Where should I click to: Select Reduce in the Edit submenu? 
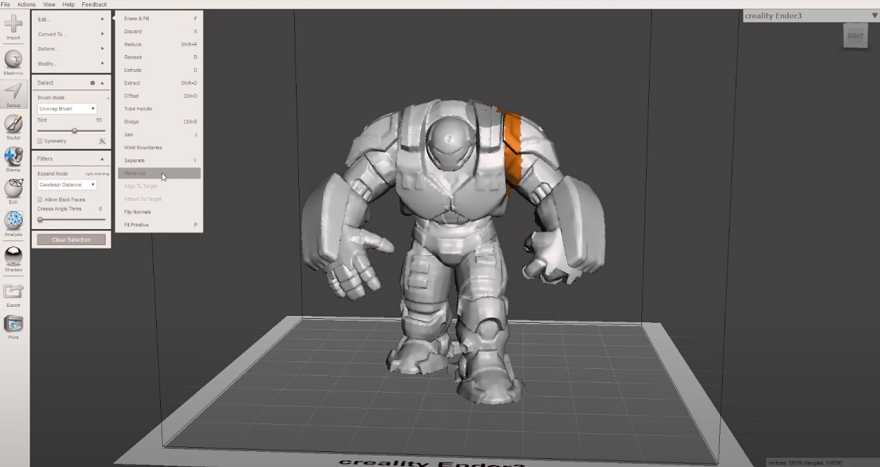[x=159, y=44]
